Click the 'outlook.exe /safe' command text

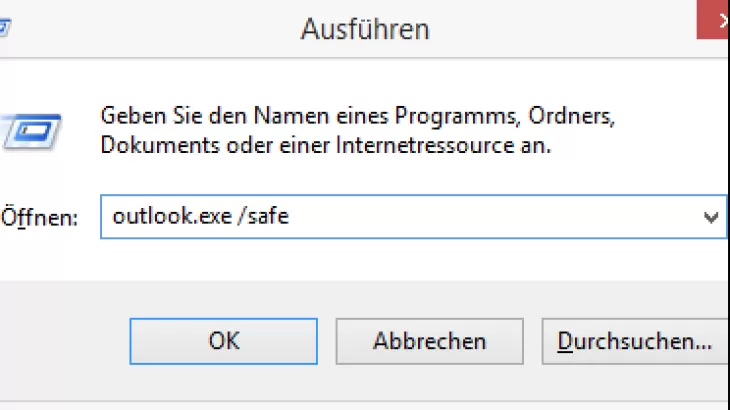click(201, 216)
